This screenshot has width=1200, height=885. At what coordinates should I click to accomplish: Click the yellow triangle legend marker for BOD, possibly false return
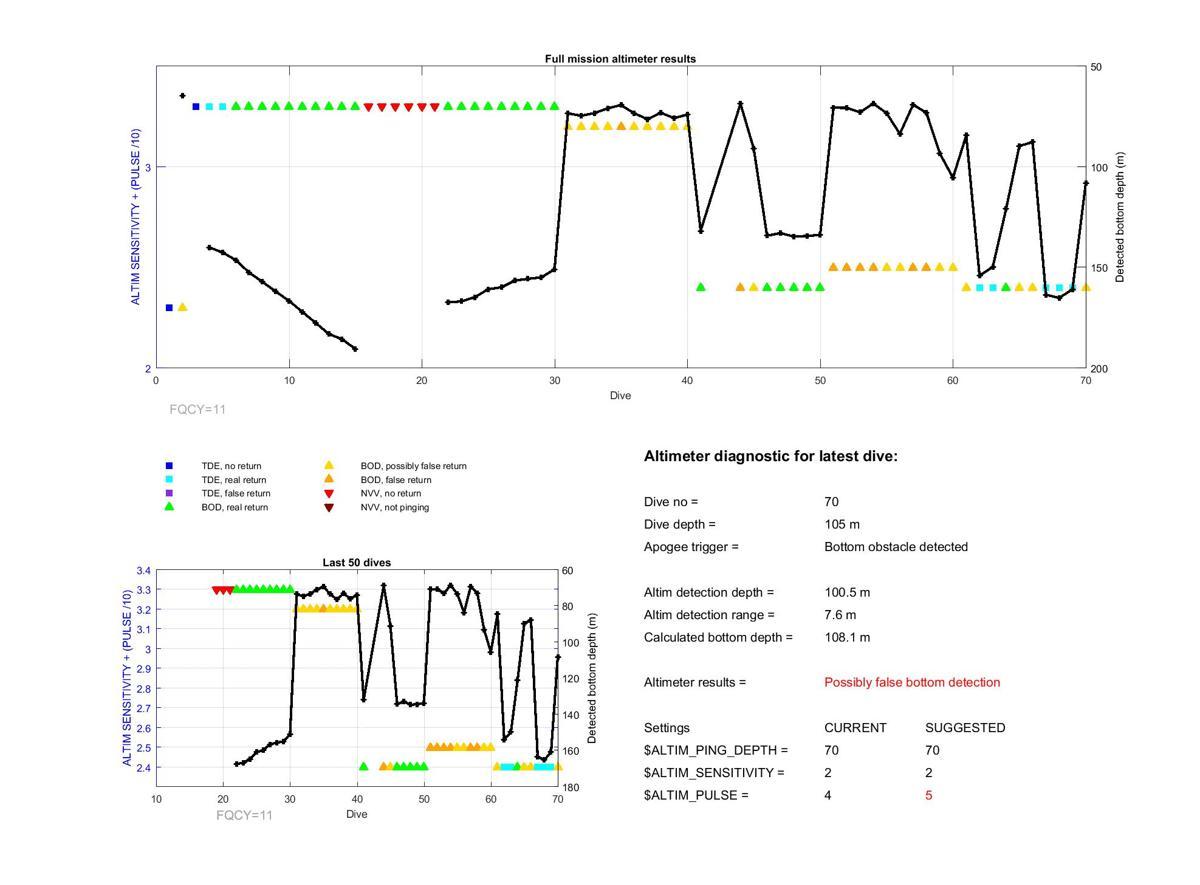(328, 466)
